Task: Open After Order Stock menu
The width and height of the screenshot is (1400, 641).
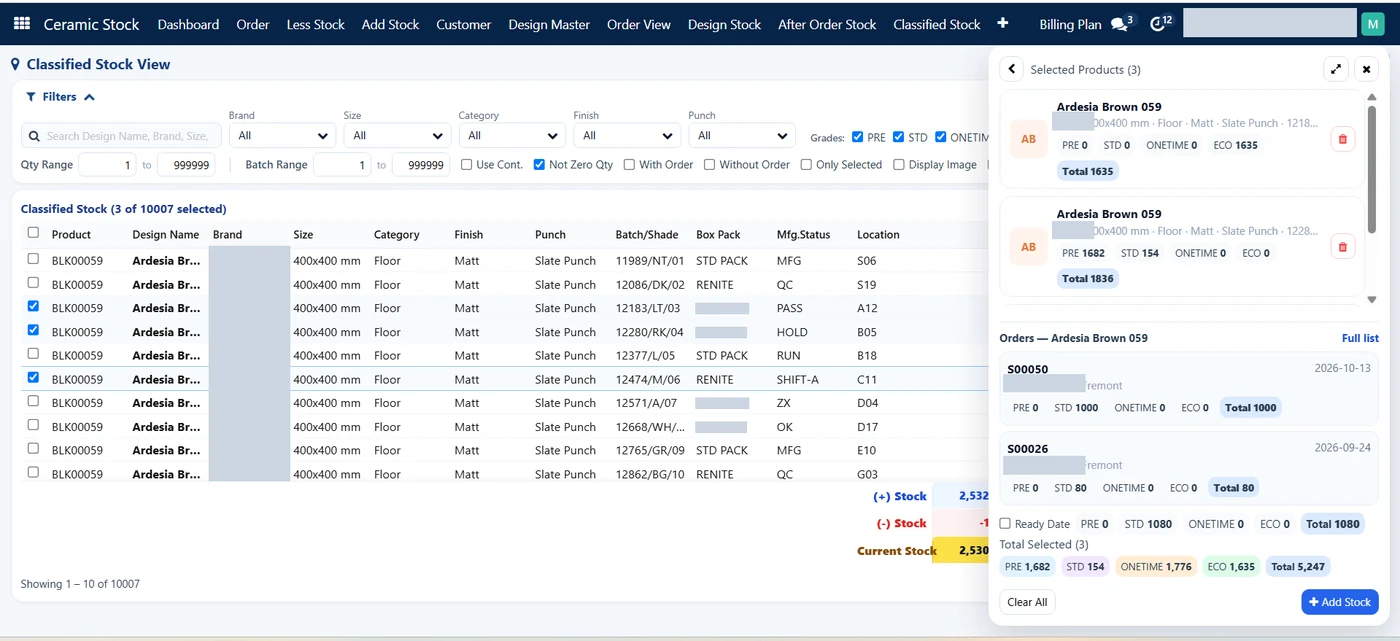Action: click(827, 24)
